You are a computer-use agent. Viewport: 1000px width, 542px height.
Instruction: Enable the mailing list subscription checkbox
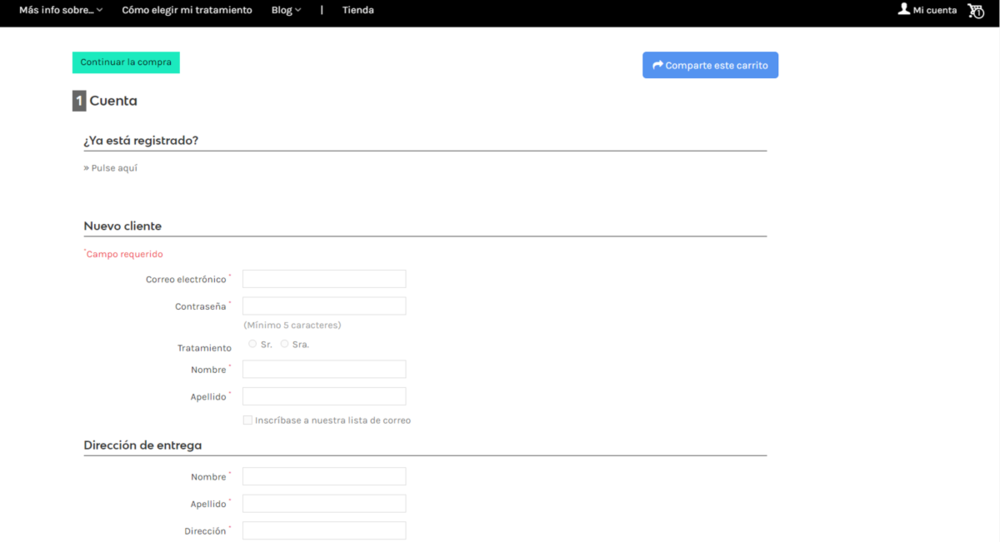pyautogui.click(x=248, y=420)
